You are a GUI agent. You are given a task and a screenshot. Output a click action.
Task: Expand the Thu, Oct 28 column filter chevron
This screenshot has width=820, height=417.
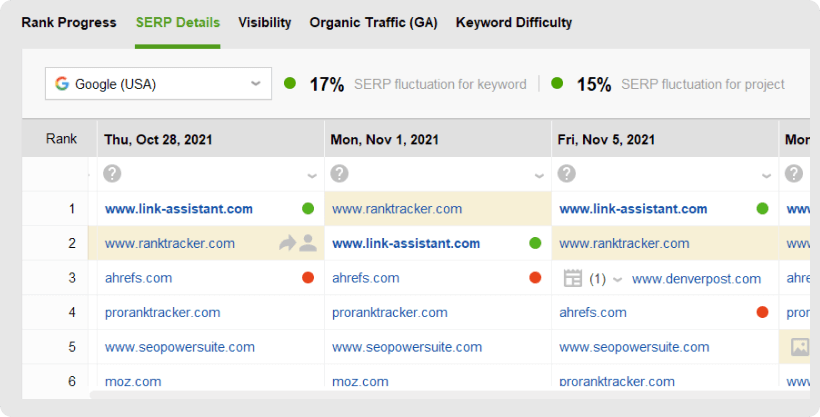tap(312, 176)
